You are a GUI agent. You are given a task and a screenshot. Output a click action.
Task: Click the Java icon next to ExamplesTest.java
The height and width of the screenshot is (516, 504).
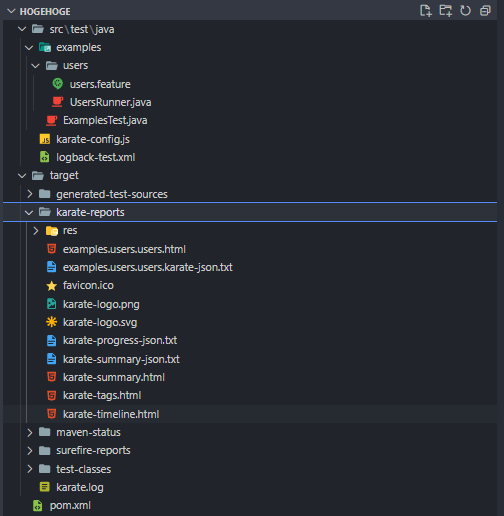(x=51, y=120)
